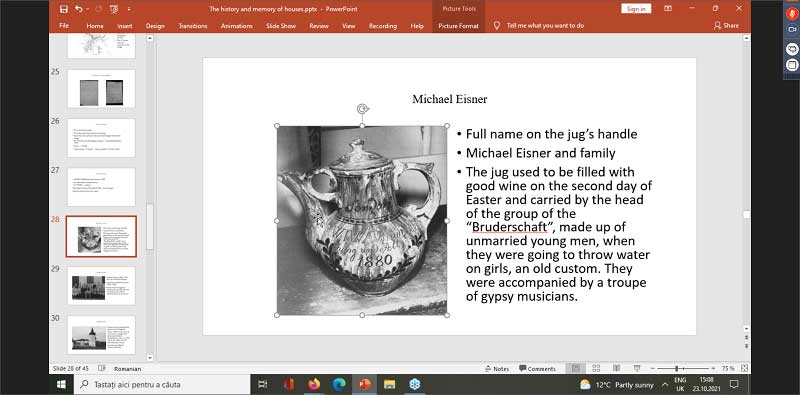
Task: Switch to Normal view
Action: click(576, 368)
